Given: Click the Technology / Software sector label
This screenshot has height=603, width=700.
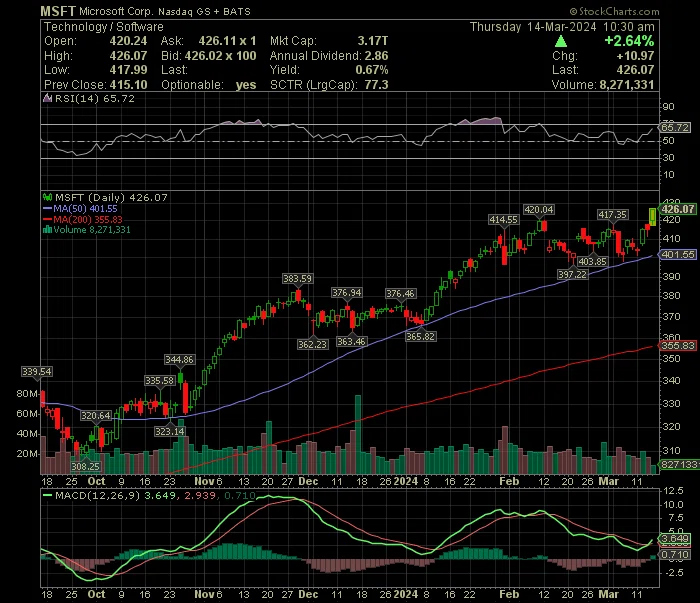Looking at the screenshot, I should click(104, 27).
